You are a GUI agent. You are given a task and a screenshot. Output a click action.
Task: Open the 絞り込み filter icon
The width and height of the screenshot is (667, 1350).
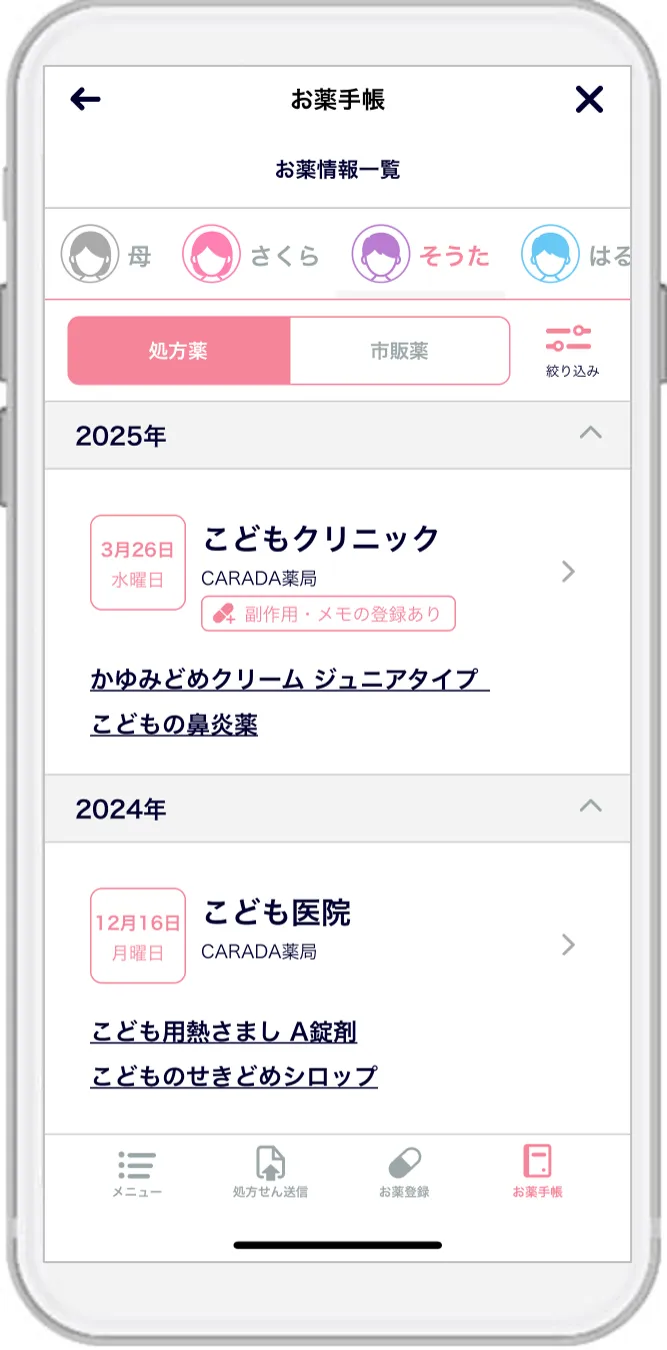571,340
